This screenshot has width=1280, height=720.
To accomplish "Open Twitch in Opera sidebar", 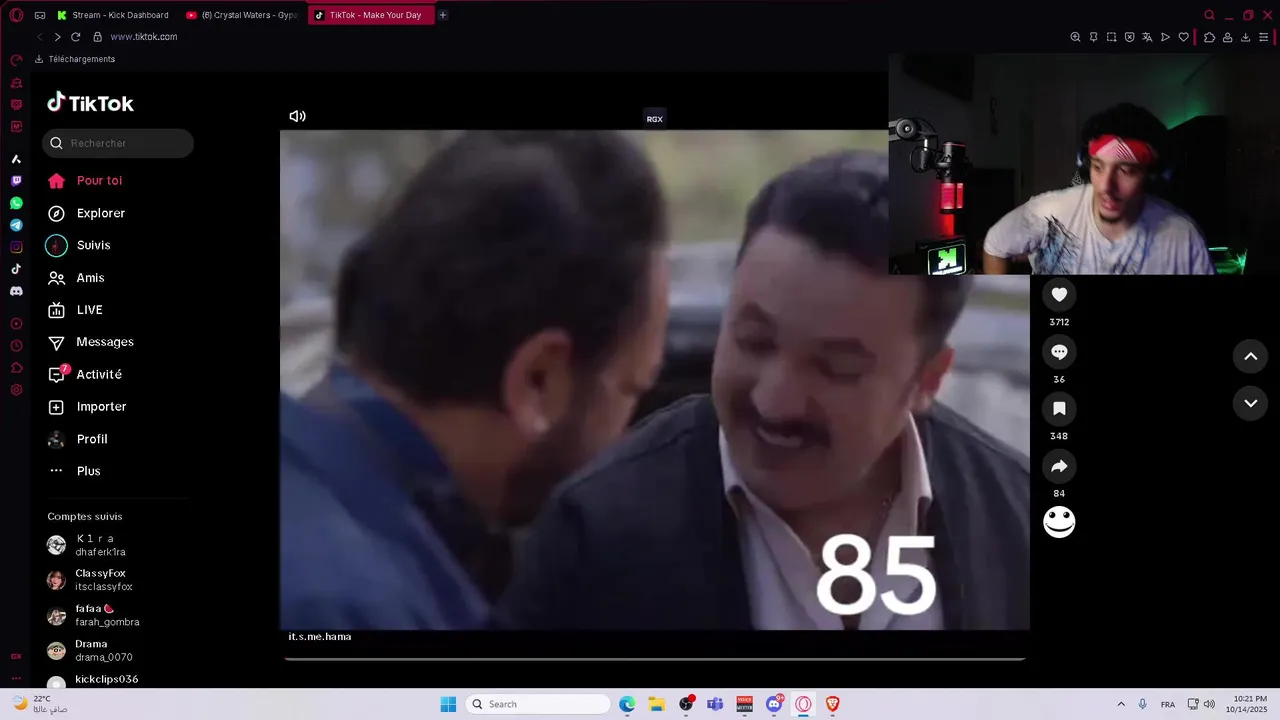I will [x=16, y=181].
